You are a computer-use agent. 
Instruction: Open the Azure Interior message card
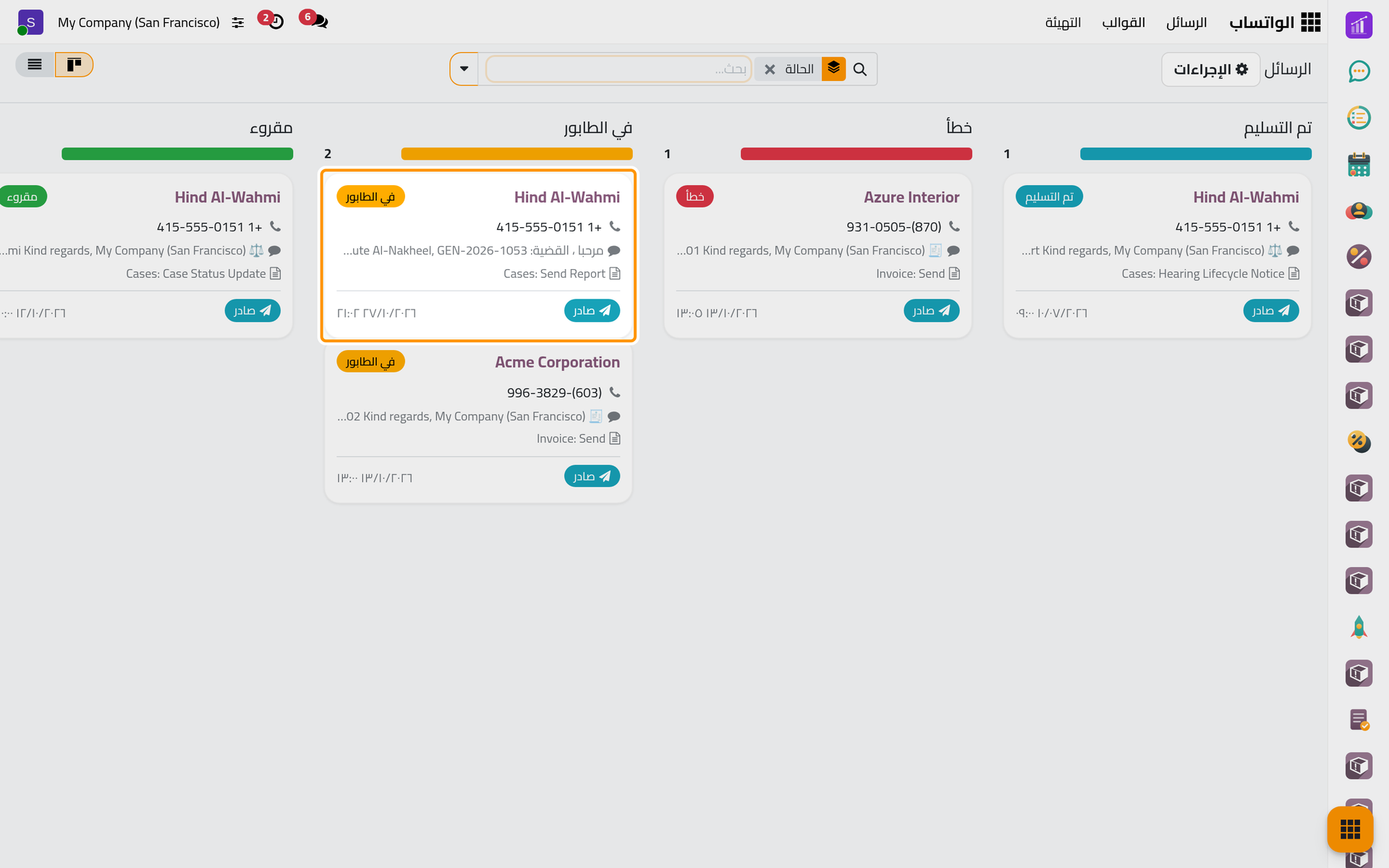point(817,255)
